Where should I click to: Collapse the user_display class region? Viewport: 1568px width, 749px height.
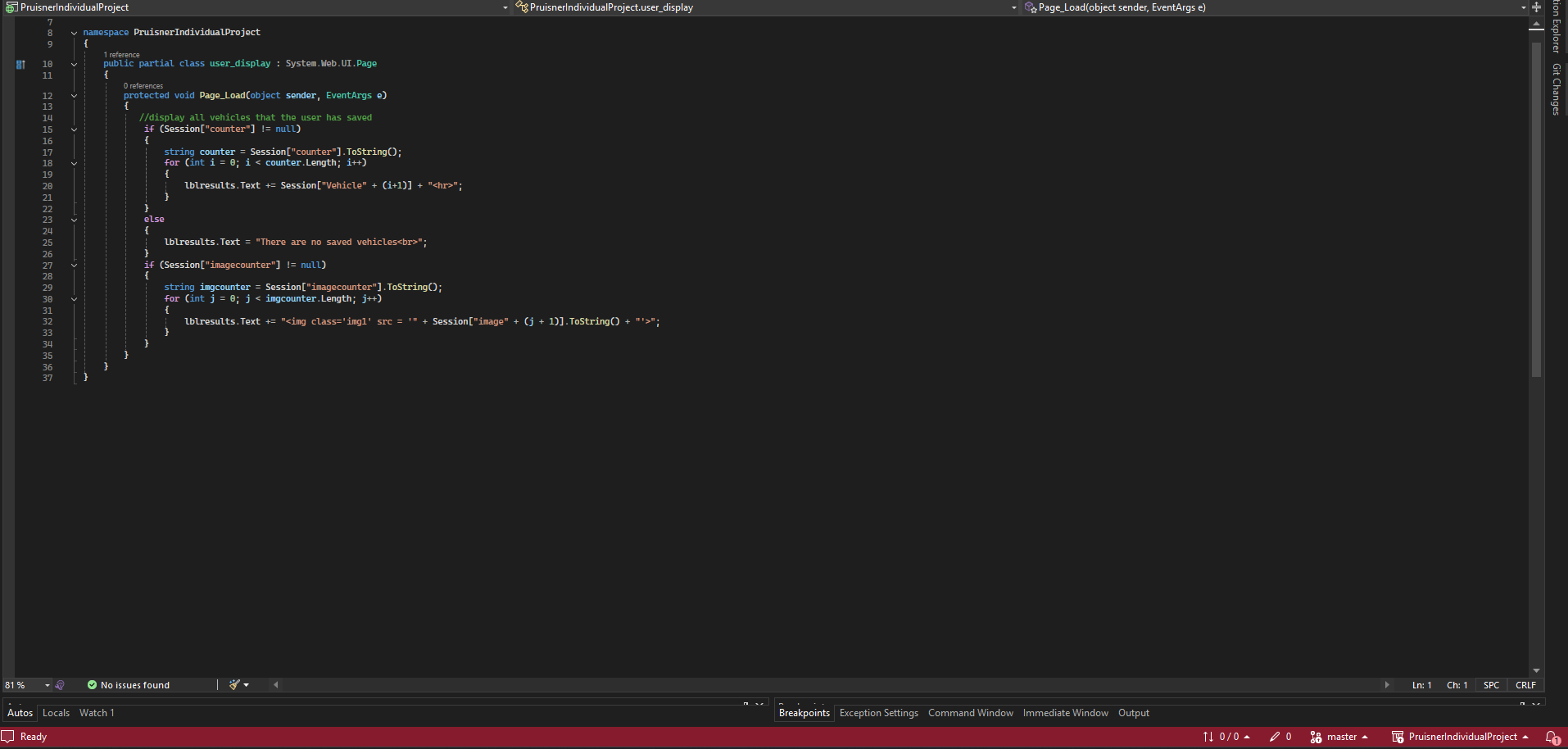tap(74, 64)
